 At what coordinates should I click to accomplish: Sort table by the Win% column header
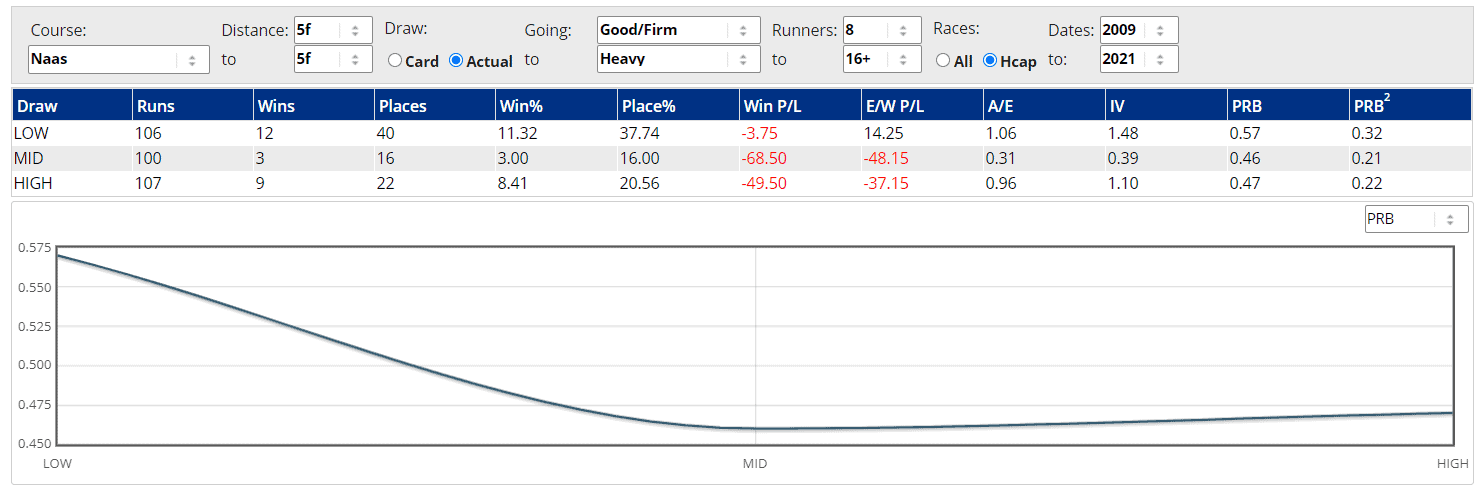(x=518, y=105)
